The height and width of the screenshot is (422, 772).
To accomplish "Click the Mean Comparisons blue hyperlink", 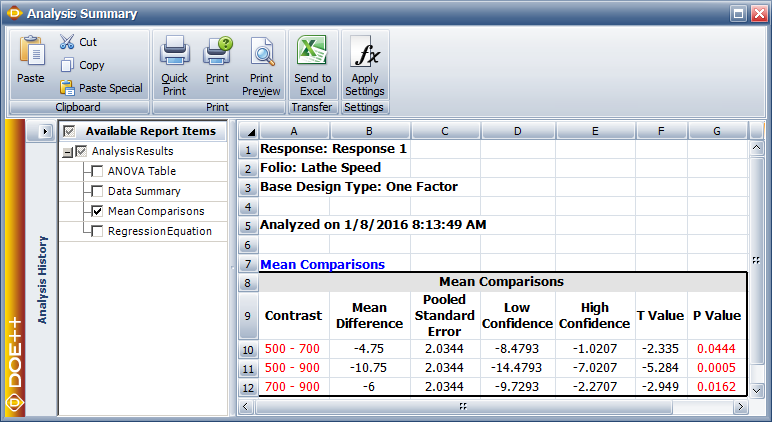I will (x=322, y=265).
